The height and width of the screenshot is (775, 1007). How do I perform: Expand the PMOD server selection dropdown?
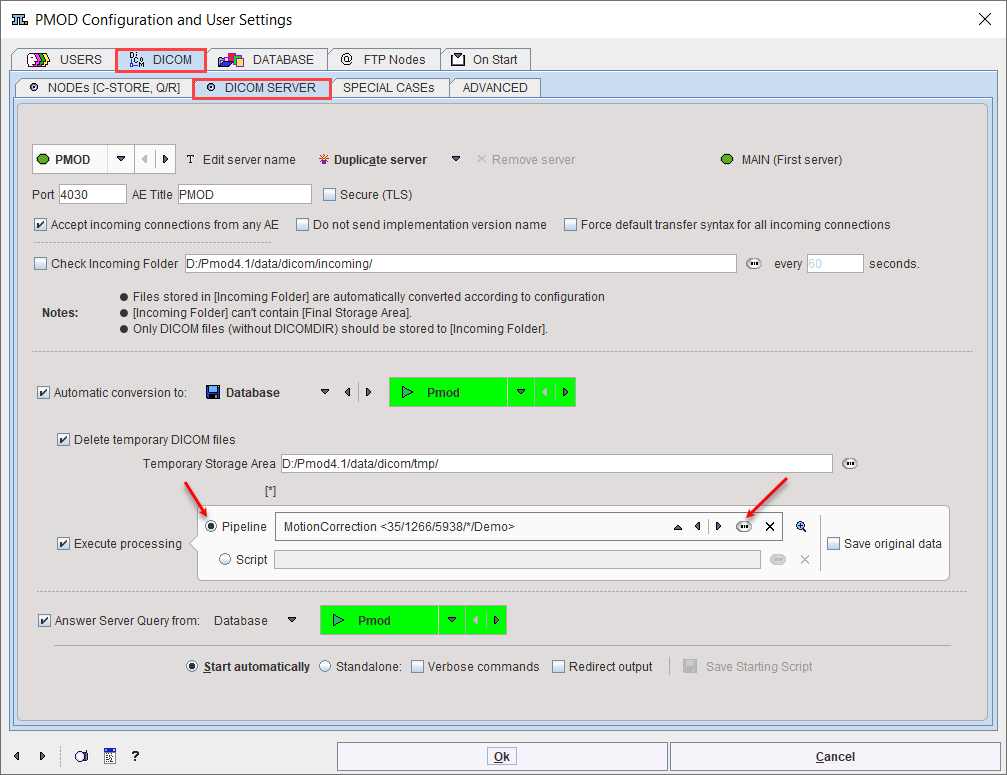click(x=121, y=159)
